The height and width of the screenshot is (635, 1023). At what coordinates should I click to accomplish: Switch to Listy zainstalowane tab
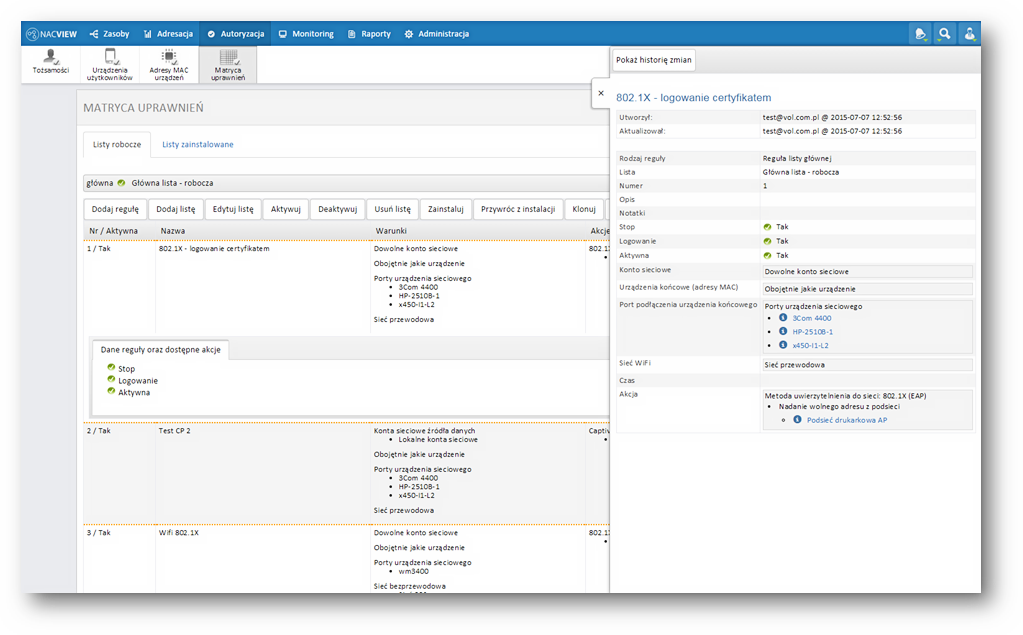pos(198,144)
